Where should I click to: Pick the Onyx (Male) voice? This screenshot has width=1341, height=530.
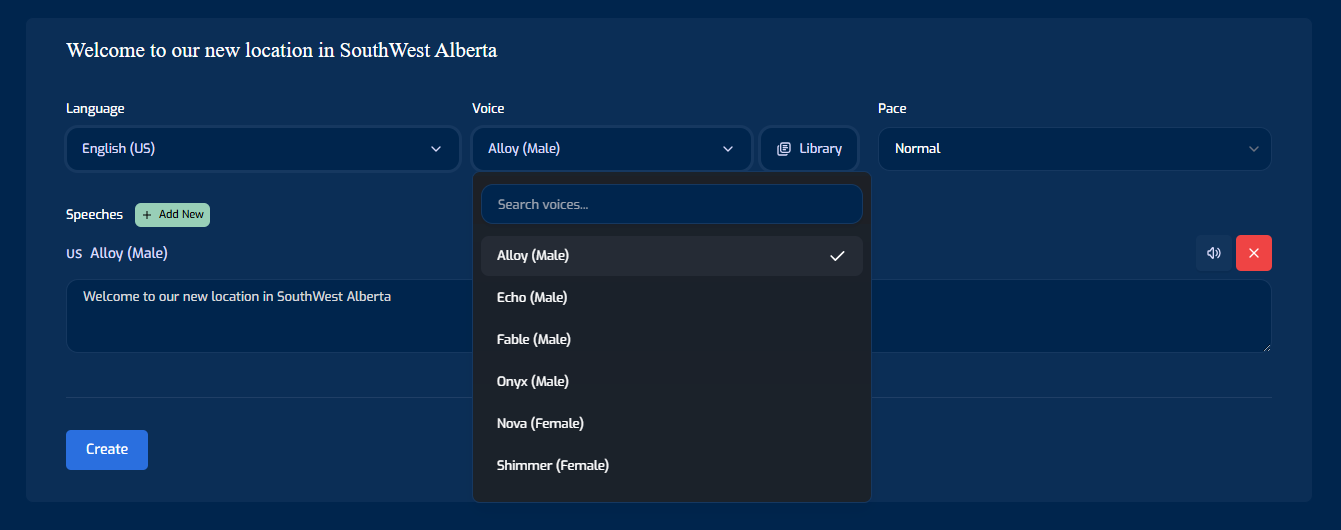(x=672, y=382)
